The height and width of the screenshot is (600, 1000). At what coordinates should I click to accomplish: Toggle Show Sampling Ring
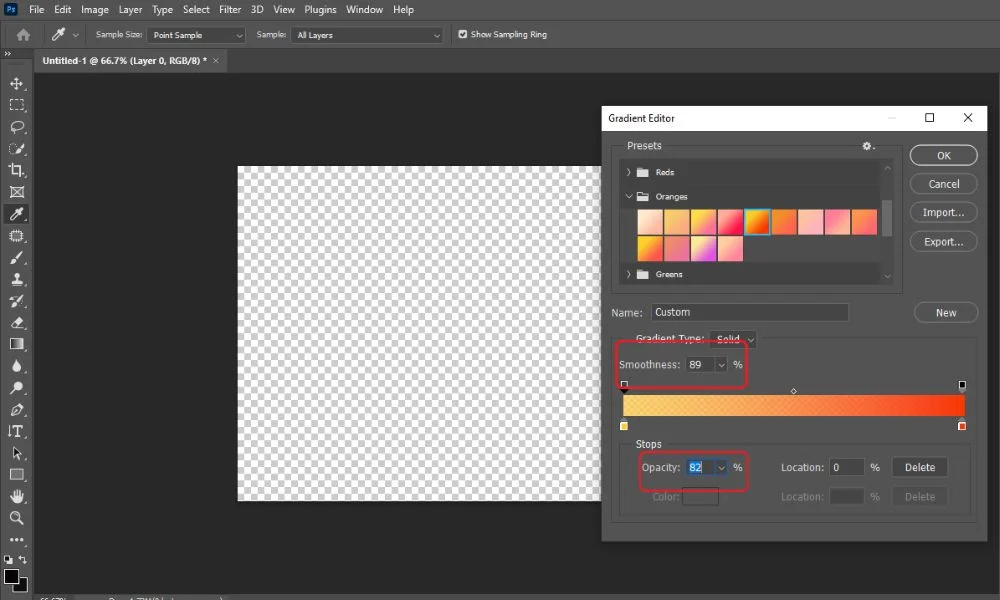tap(463, 33)
